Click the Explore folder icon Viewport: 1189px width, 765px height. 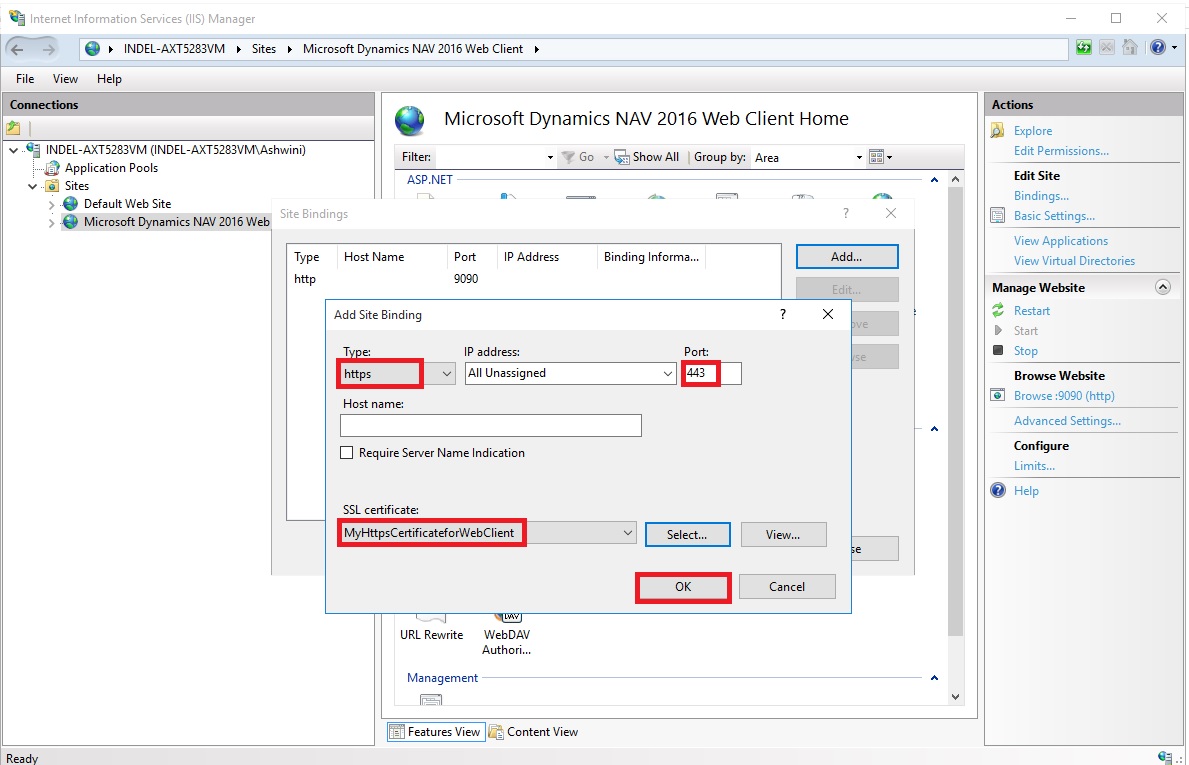[x=997, y=131]
